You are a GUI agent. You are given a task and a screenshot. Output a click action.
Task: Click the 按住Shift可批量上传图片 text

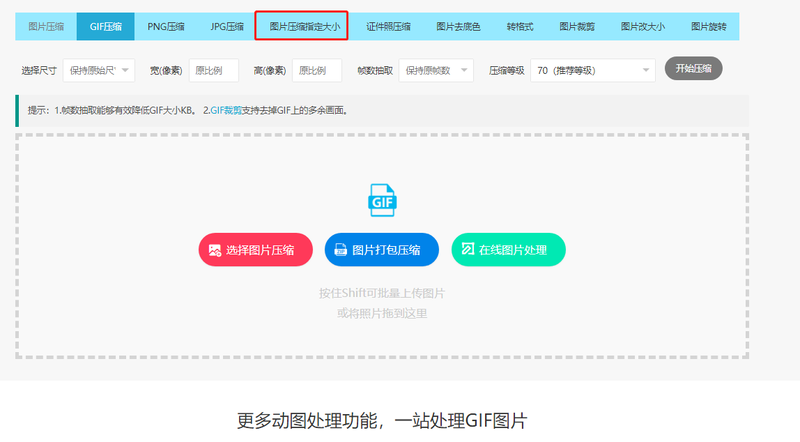pos(382,293)
